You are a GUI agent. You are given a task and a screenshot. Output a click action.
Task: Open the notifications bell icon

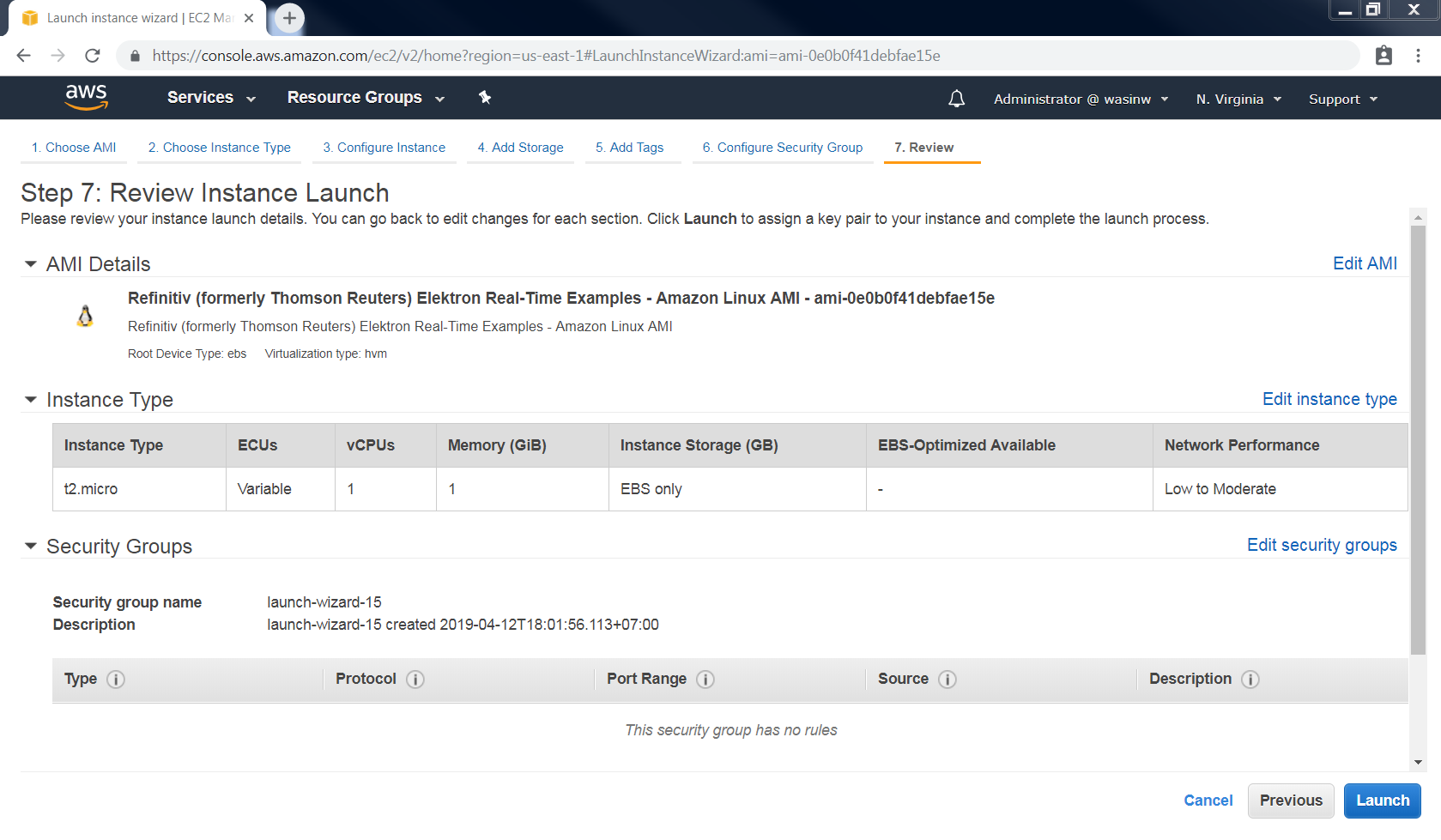click(x=956, y=99)
